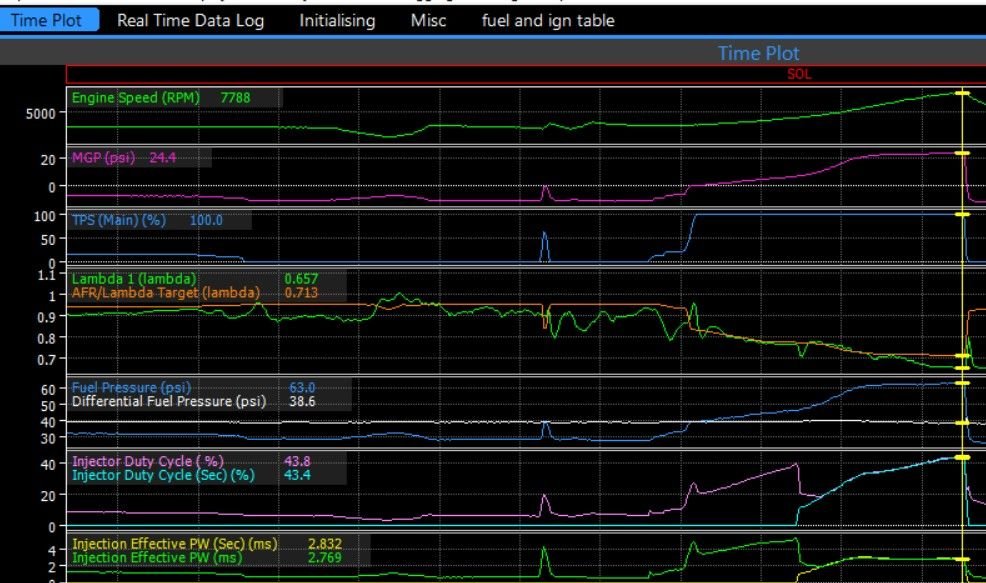Select the Lambda 1 (lambda) channel label
Screen dimensions: 986x583
[134, 279]
